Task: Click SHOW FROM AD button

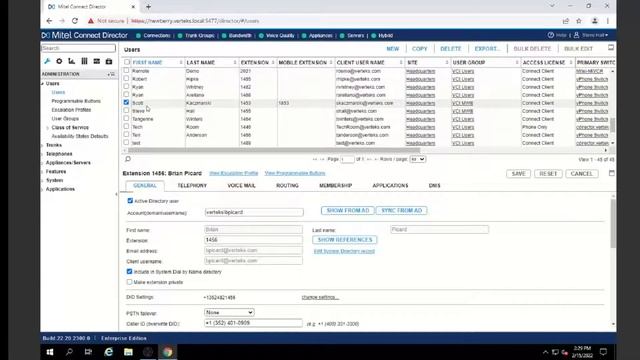Action: pos(348,210)
